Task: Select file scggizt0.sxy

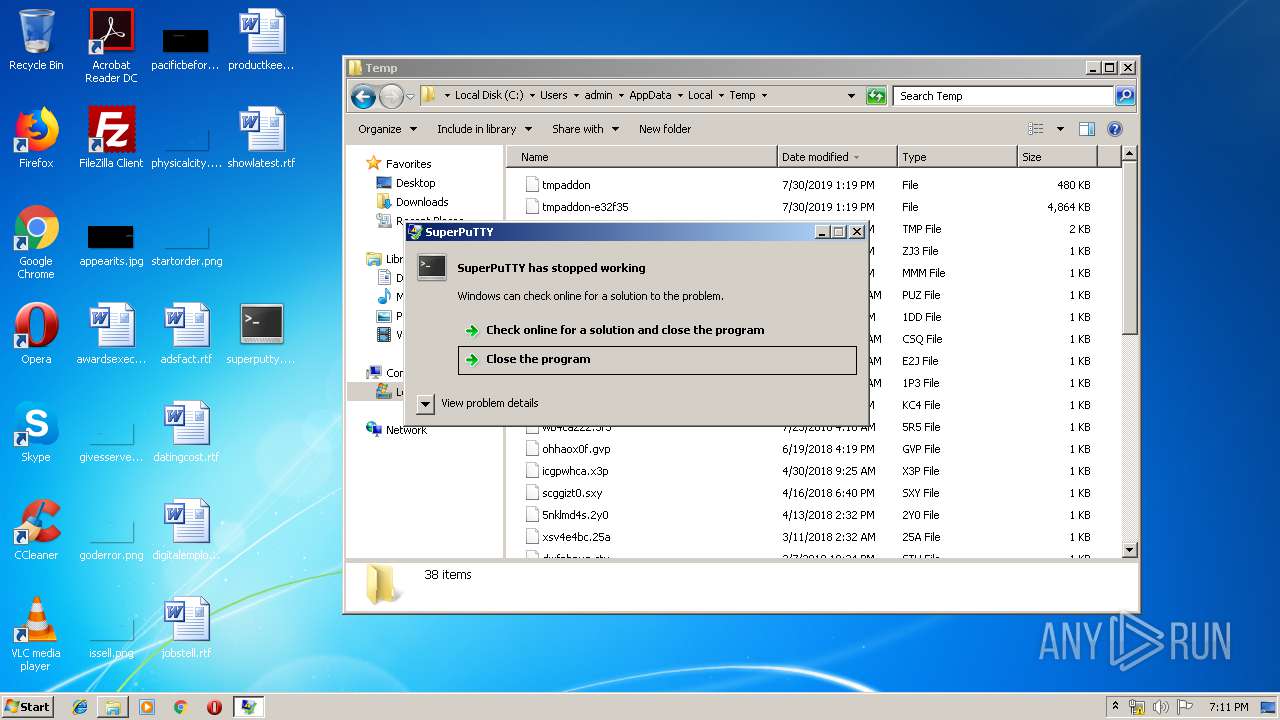Action: pyautogui.click(x=572, y=493)
